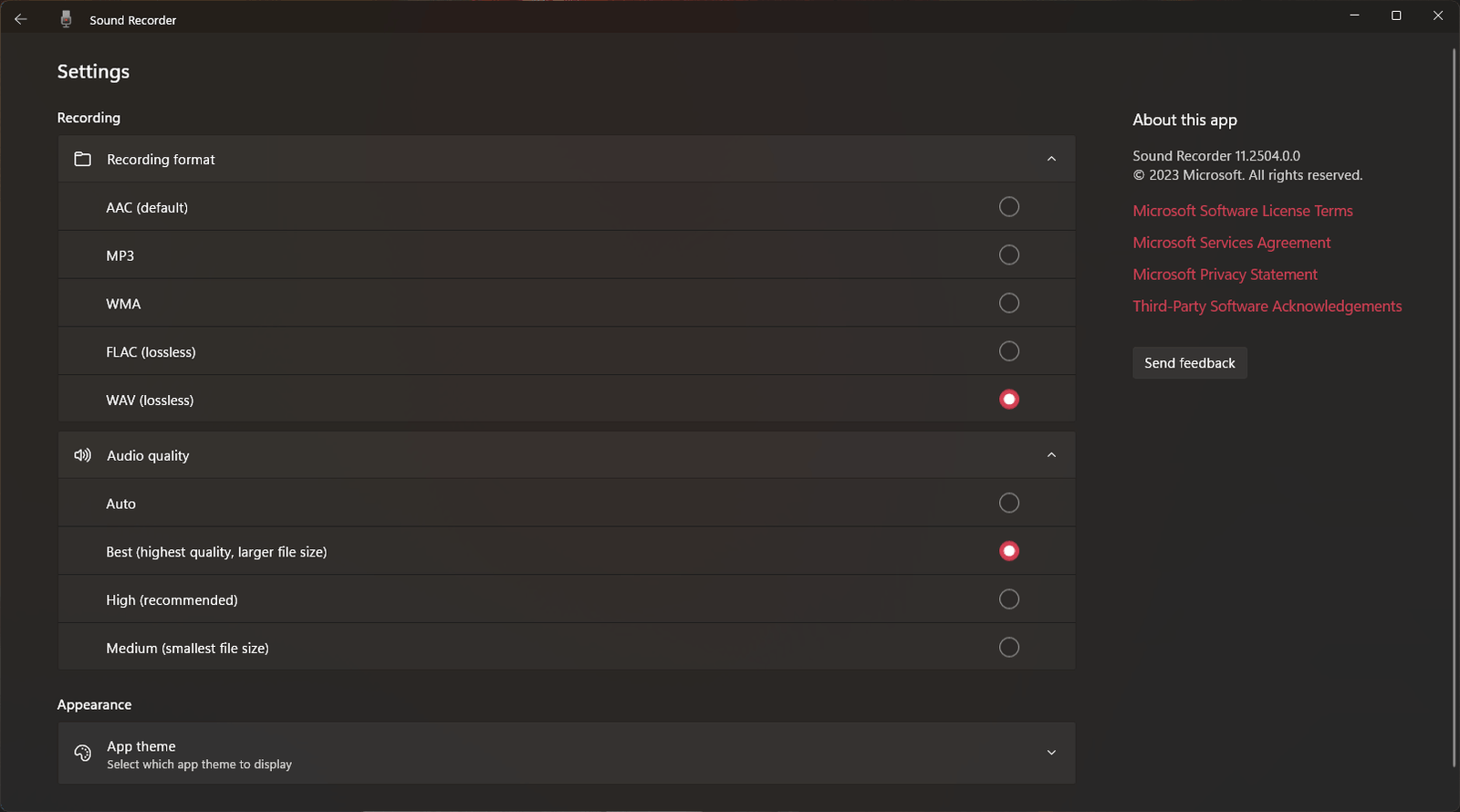Choose Medium (smallest file size) quality
Viewport: 1460px width, 812px height.
[1008, 648]
